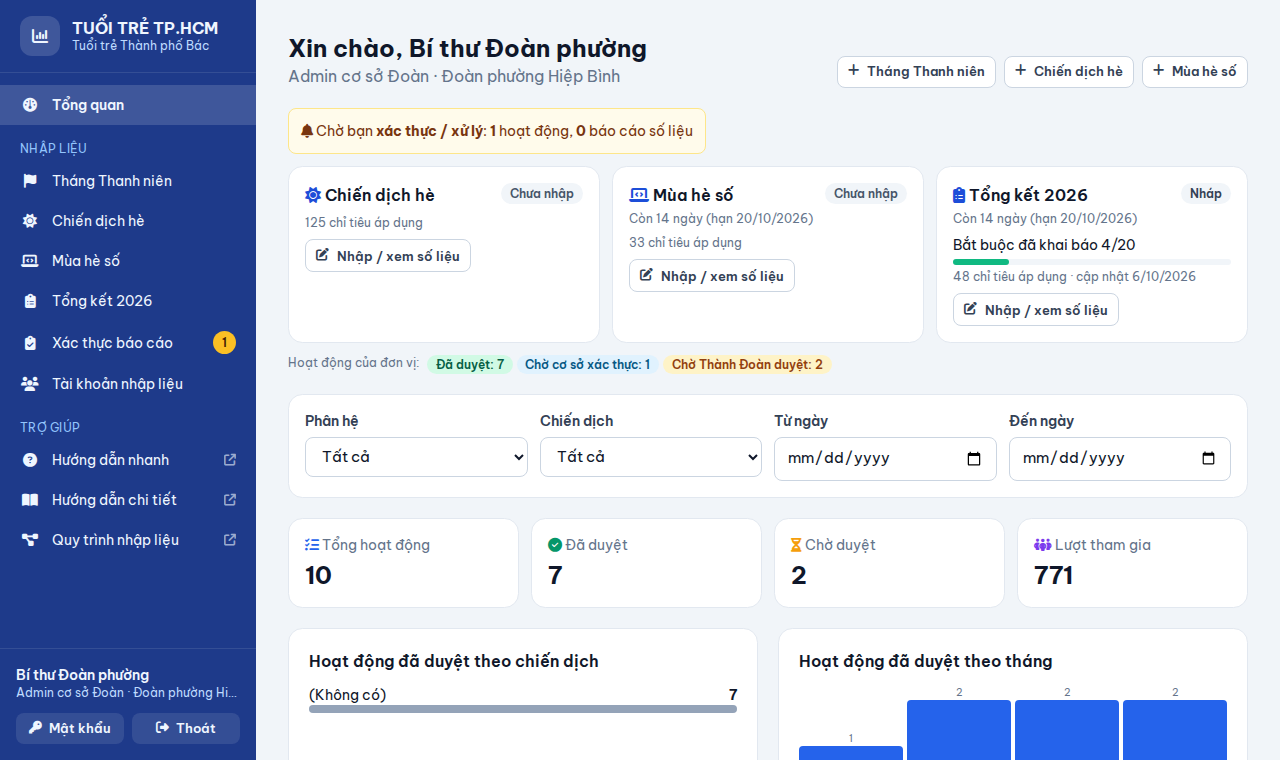Click the bell icon in the pending notice

[x=307, y=131]
